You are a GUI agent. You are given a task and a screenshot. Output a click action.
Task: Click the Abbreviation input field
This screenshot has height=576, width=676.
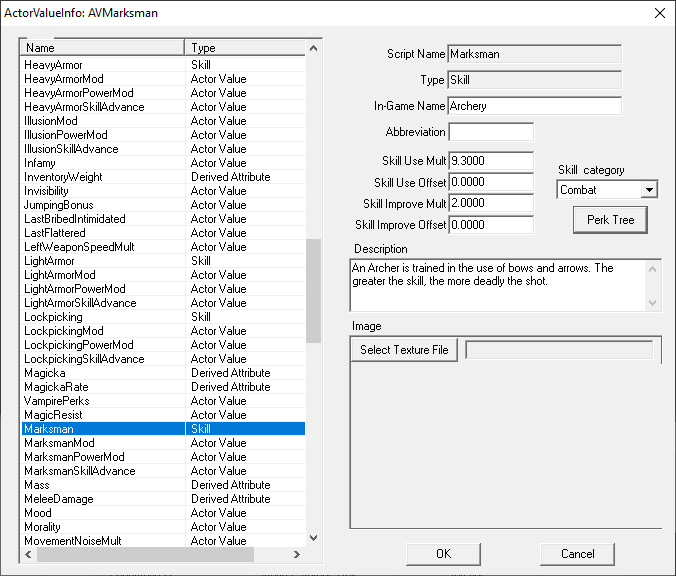coord(491,132)
